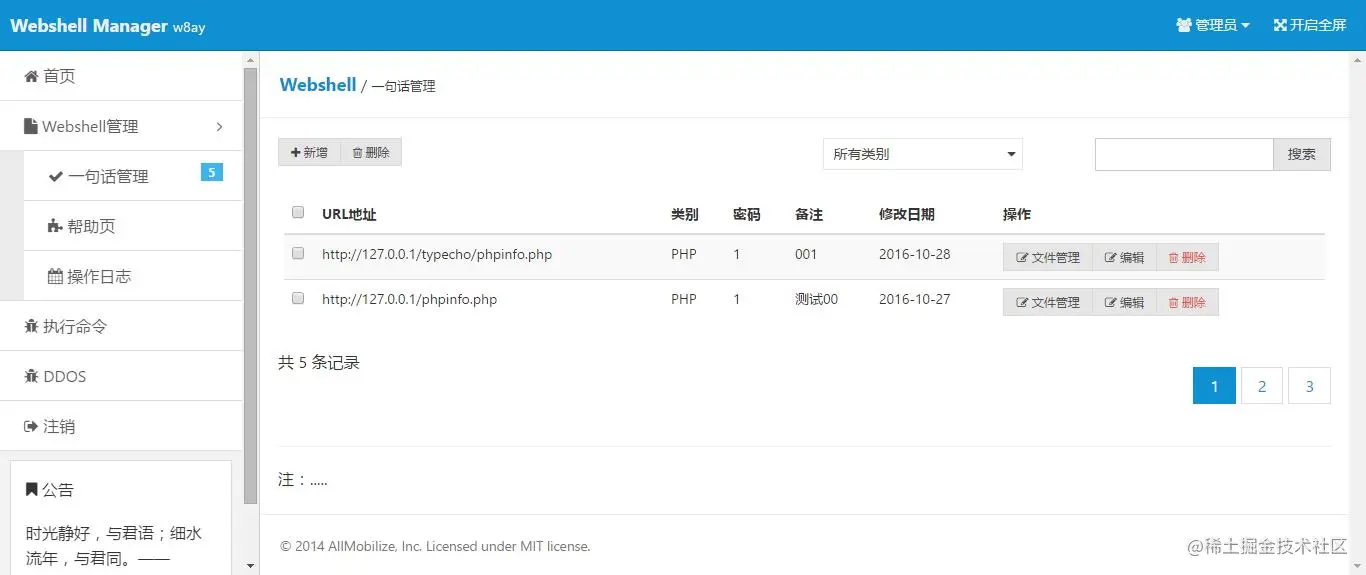Click the plus icon on 新增 button

point(295,152)
